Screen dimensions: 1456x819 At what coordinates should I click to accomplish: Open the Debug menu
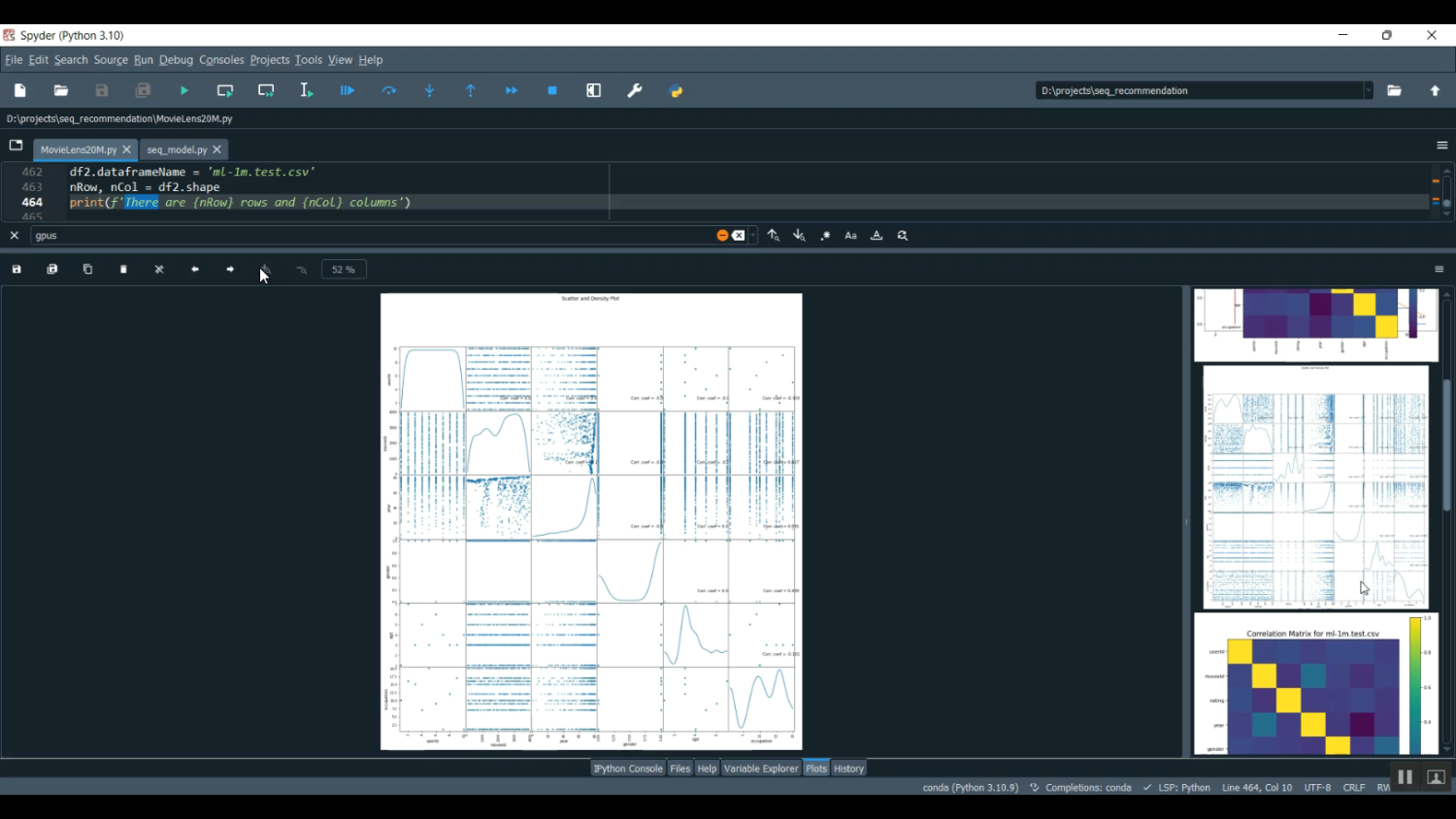coord(176,60)
